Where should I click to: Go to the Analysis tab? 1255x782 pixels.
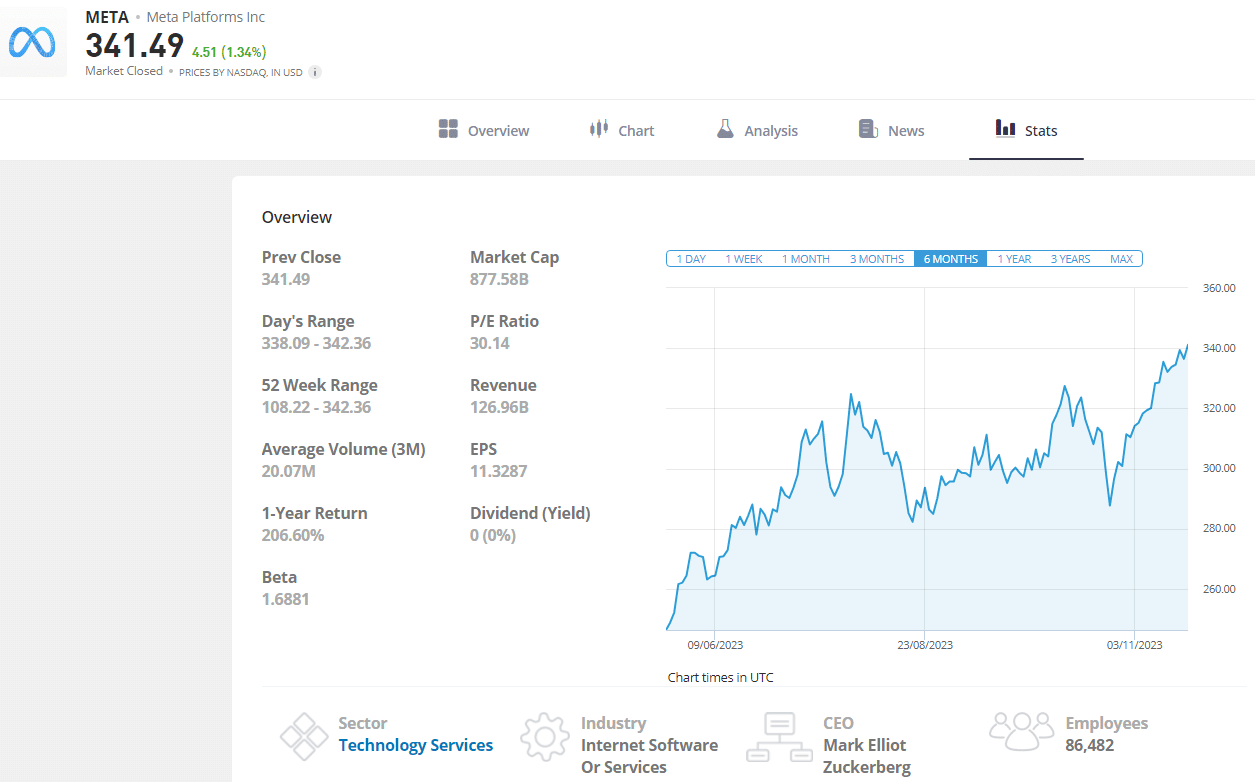click(757, 130)
